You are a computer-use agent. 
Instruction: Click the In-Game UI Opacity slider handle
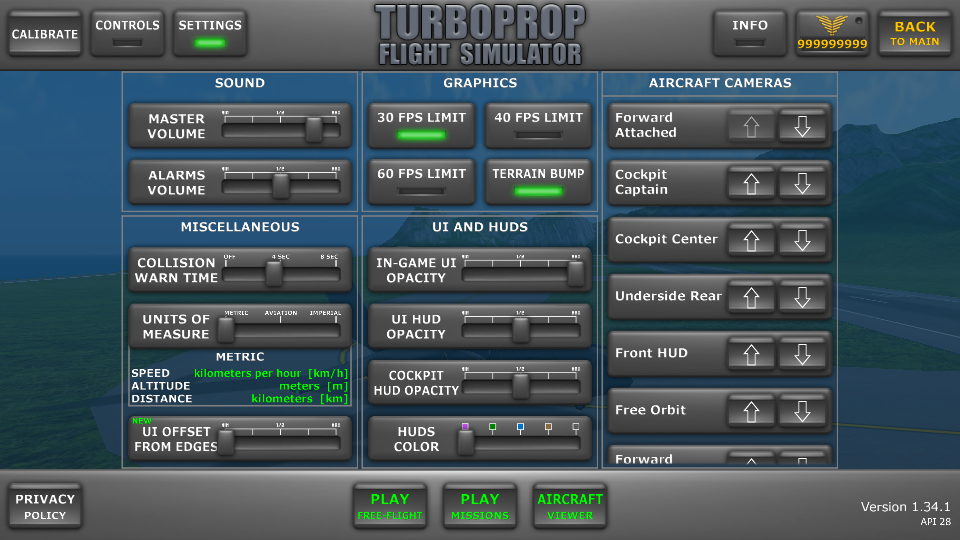coord(576,274)
